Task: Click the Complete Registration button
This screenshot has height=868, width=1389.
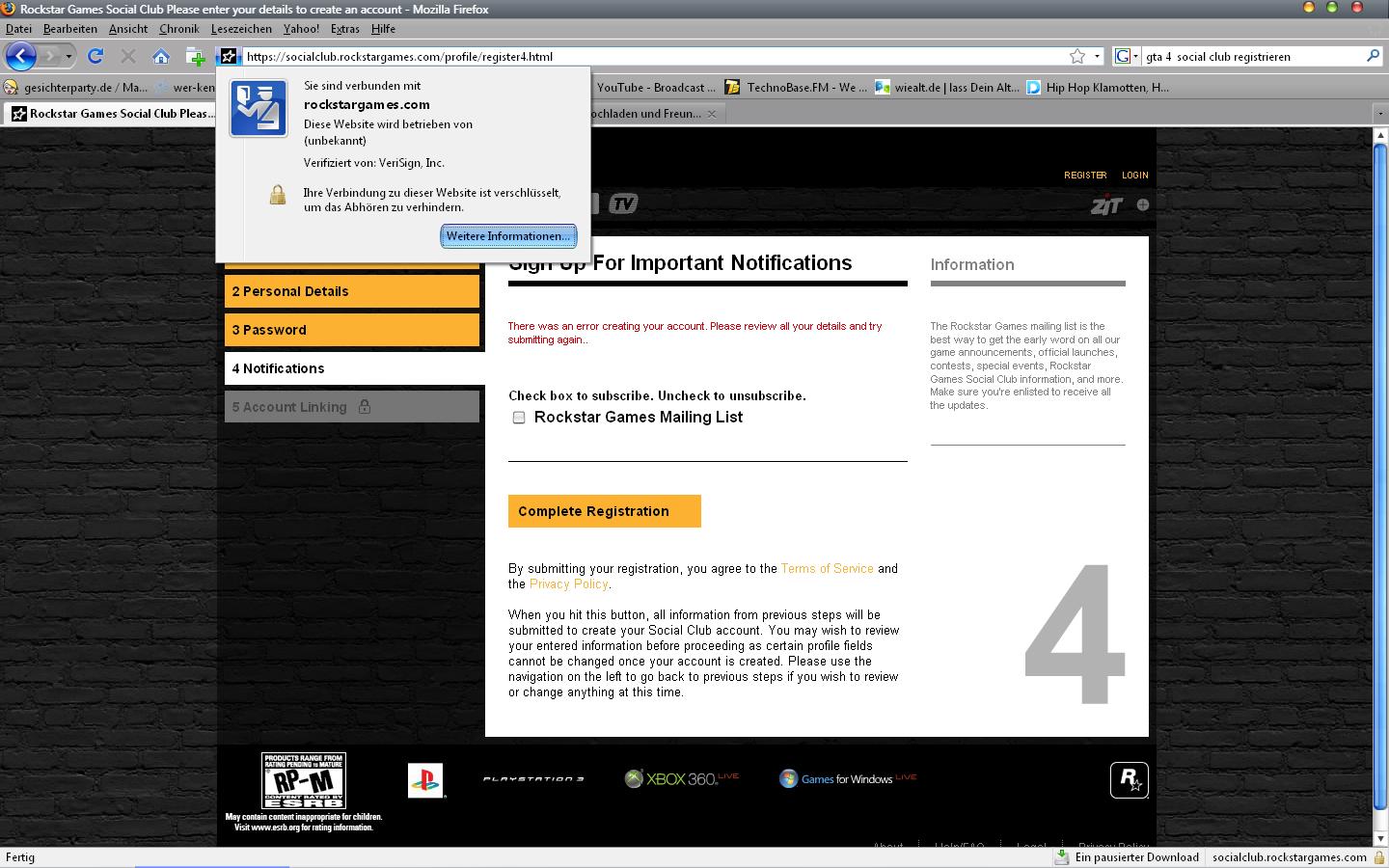Action: coord(605,511)
